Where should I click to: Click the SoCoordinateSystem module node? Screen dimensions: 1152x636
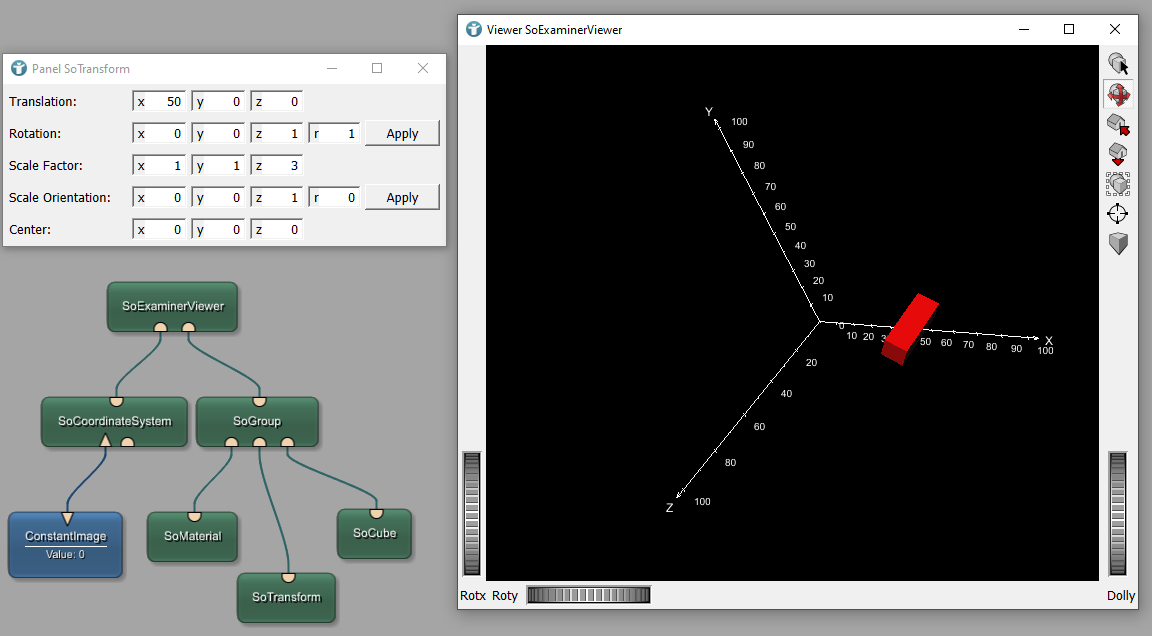point(114,421)
